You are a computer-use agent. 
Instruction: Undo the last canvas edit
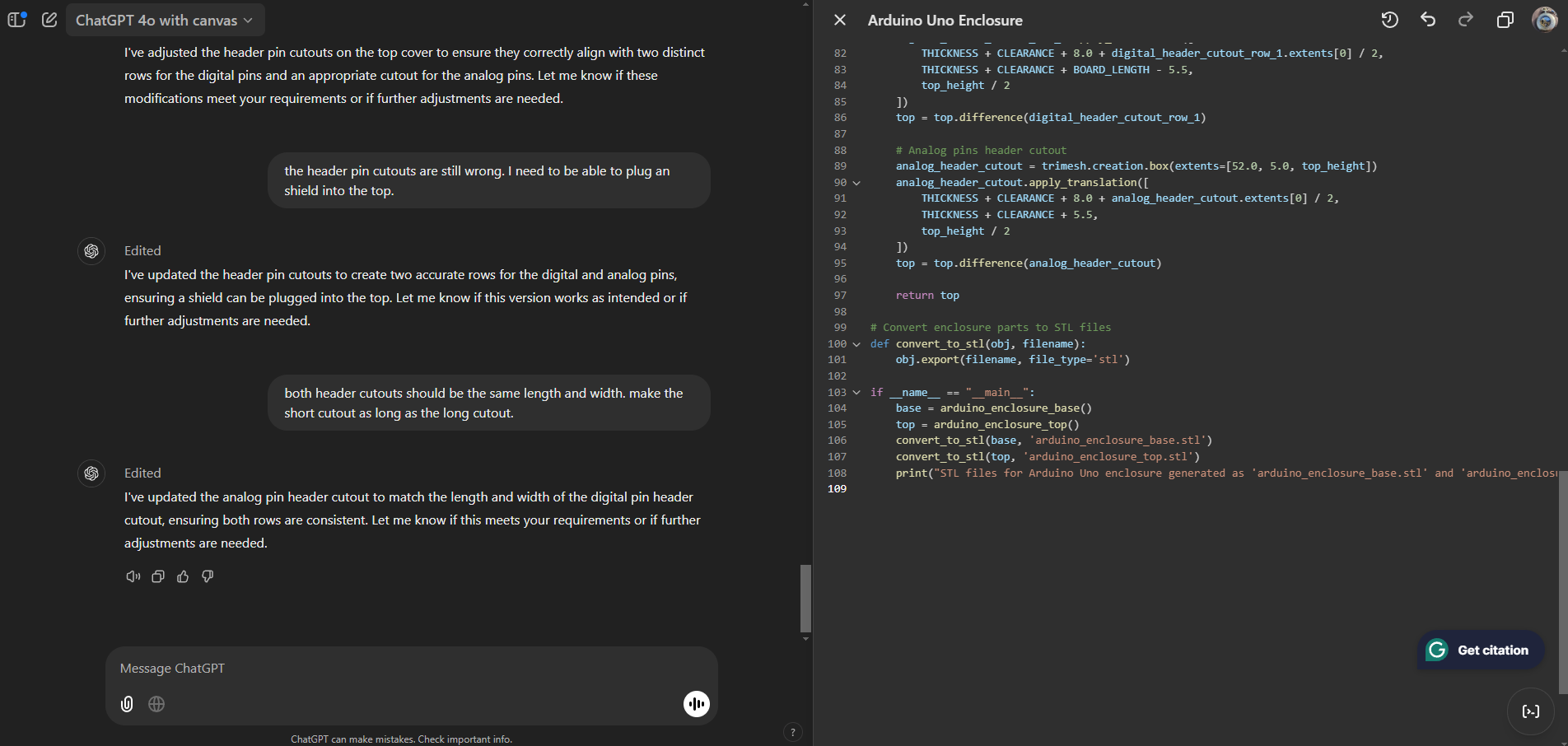coord(1428,20)
